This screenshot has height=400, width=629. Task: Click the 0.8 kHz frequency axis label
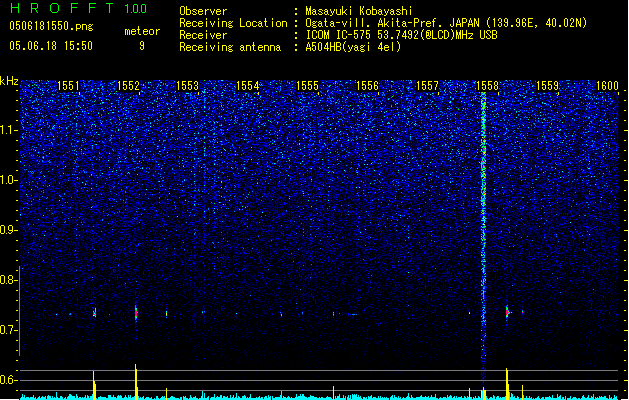(8, 280)
